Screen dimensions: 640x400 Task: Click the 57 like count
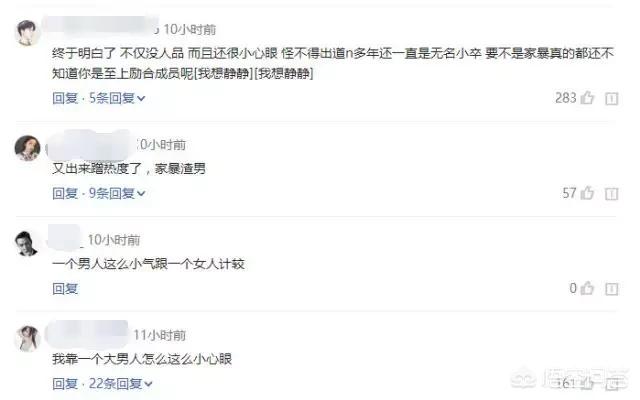(569, 193)
